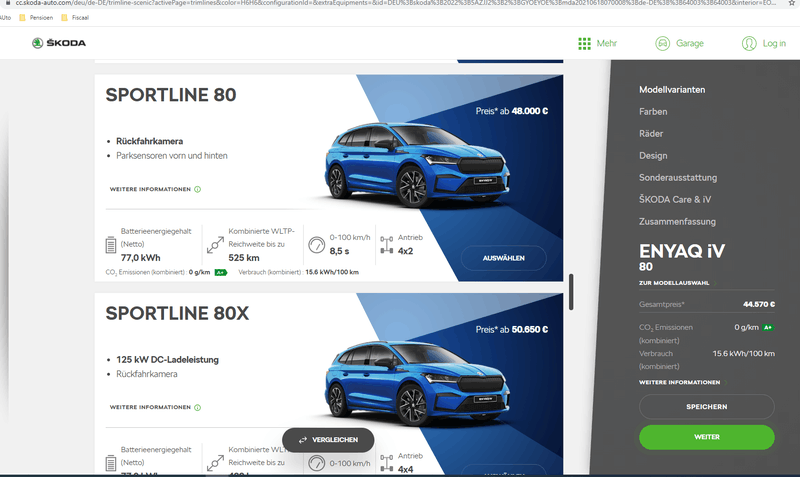Click the ENYAQ iV 80 model title
Viewport: 800px width, 477px height.
tap(682, 257)
